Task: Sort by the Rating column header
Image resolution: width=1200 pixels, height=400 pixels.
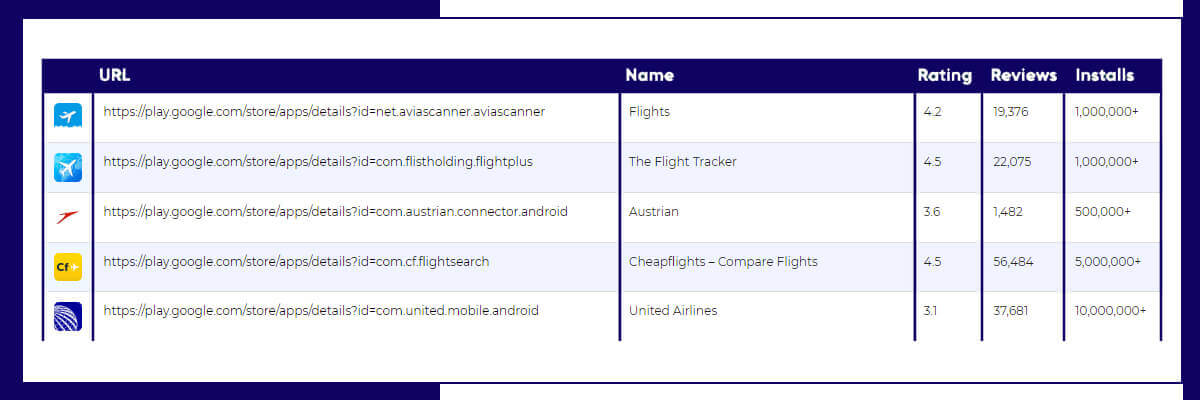Action: tap(945, 75)
